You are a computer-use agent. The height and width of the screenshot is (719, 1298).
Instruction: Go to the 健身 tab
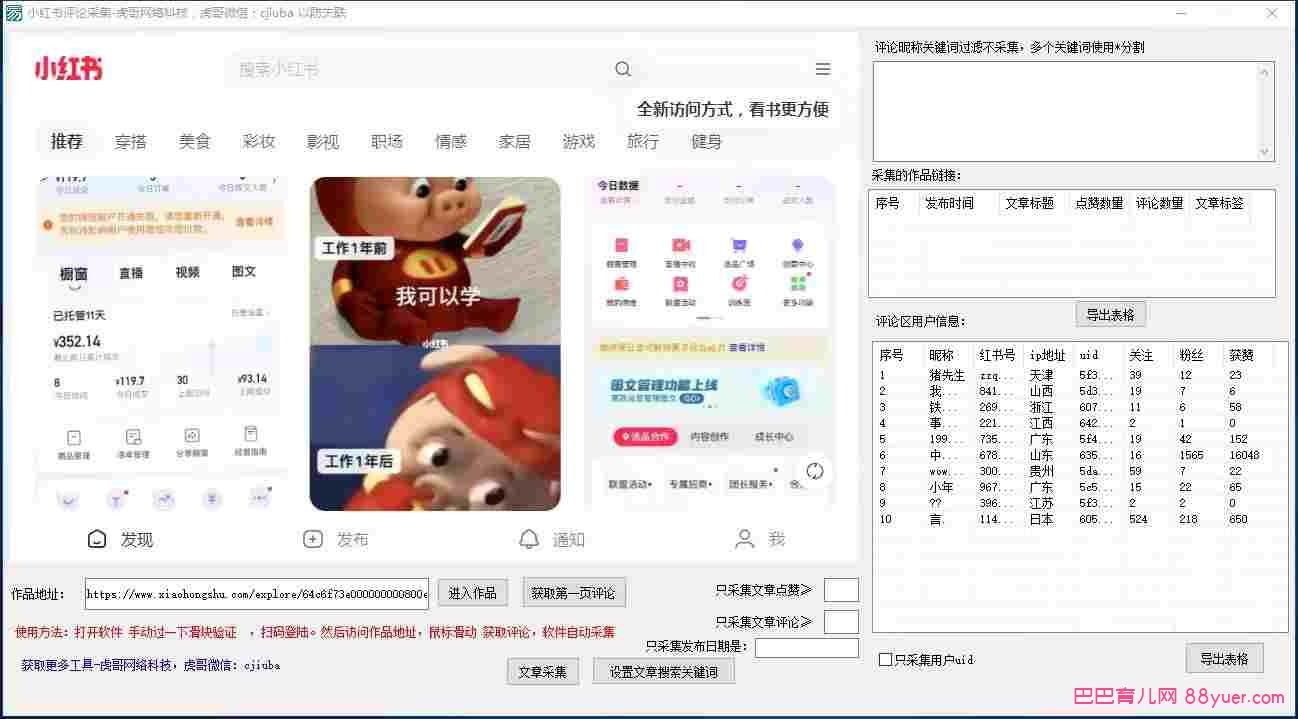[x=707, y=141]
